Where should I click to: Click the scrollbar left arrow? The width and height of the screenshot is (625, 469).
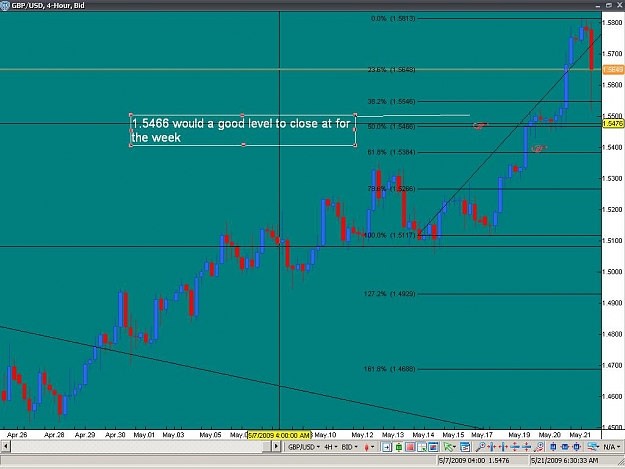pos(6,447)
